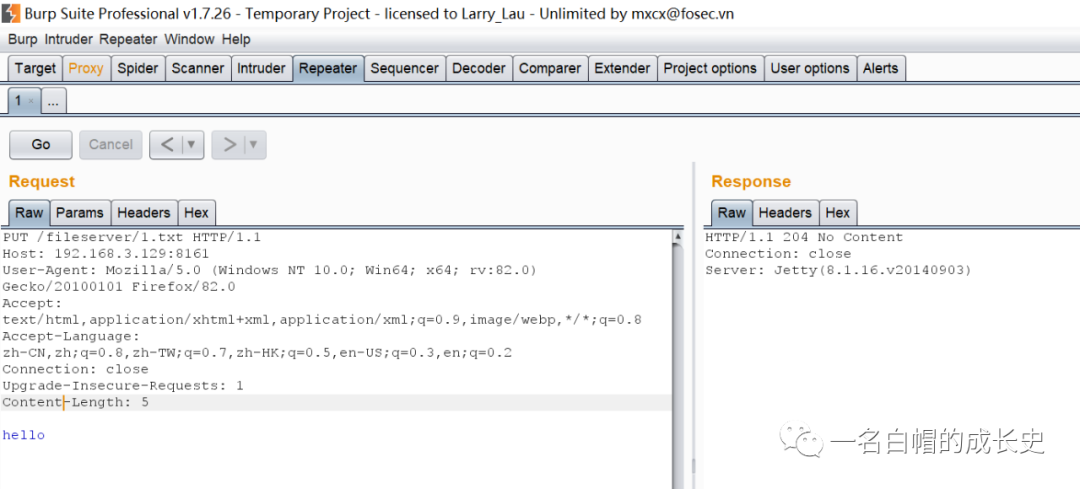The image size is (1080, 489).
Task: Open the User options tab
Action: click(810, 69)
